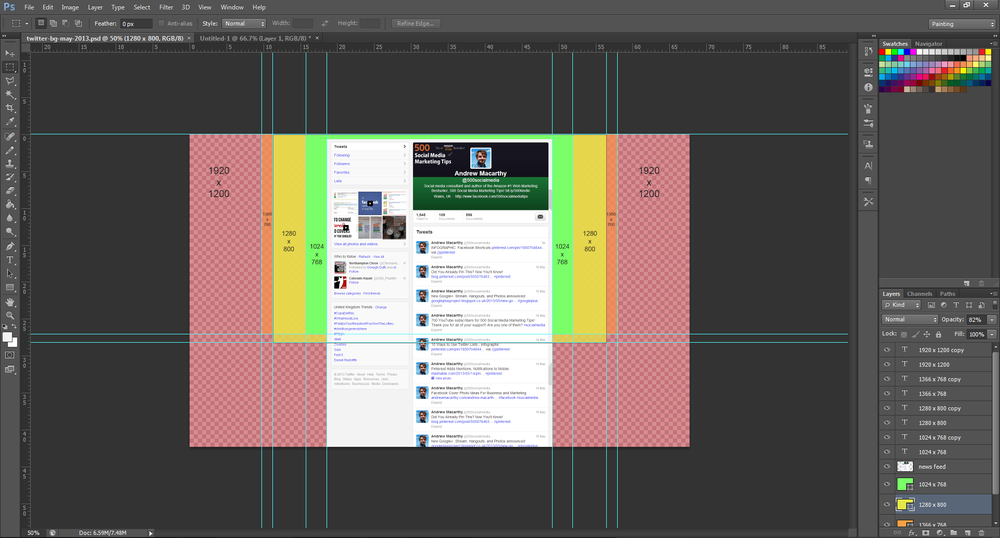Delete layer with trash icon in Layers panel
The image size is (1000, 538).
coord(982,533)
